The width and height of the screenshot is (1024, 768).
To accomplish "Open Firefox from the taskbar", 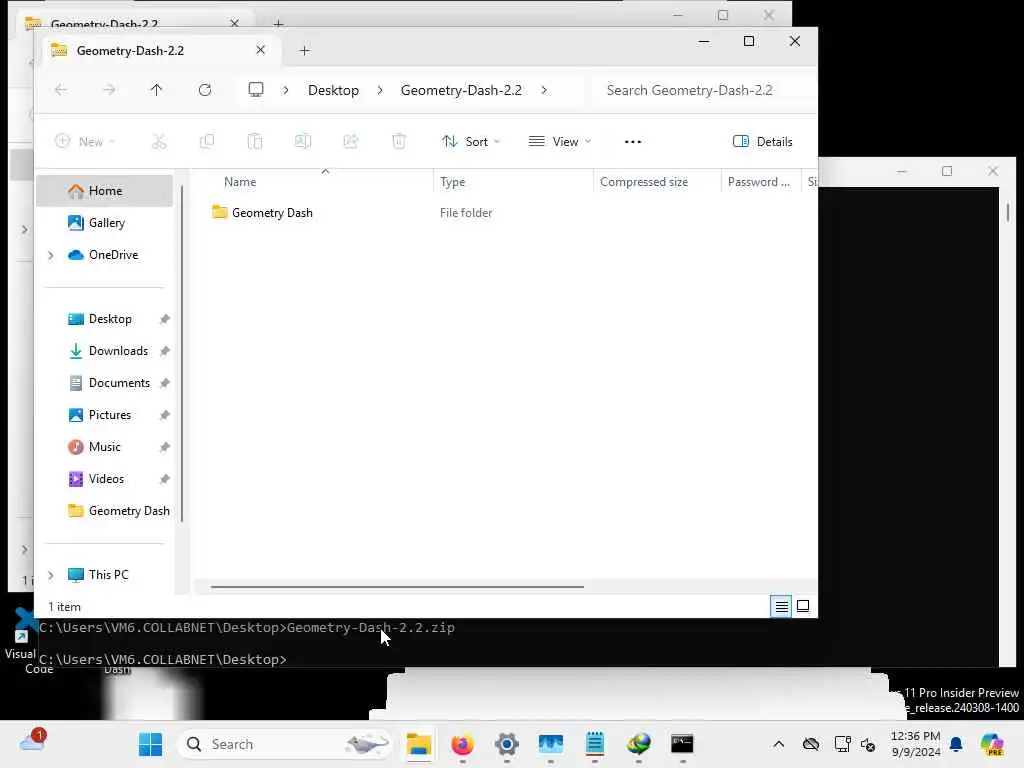I will [x=462, y=744].
